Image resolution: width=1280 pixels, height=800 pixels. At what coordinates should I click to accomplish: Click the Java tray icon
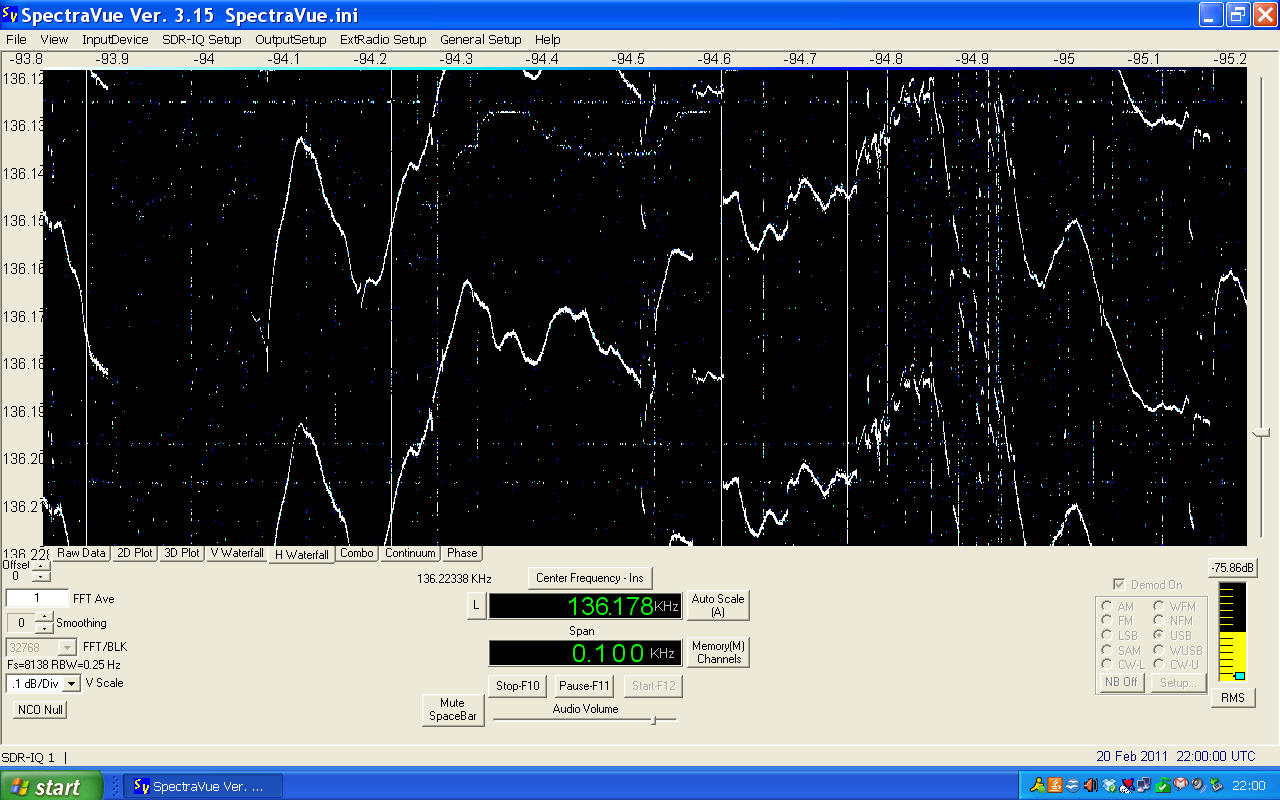tap(1055, 785)
